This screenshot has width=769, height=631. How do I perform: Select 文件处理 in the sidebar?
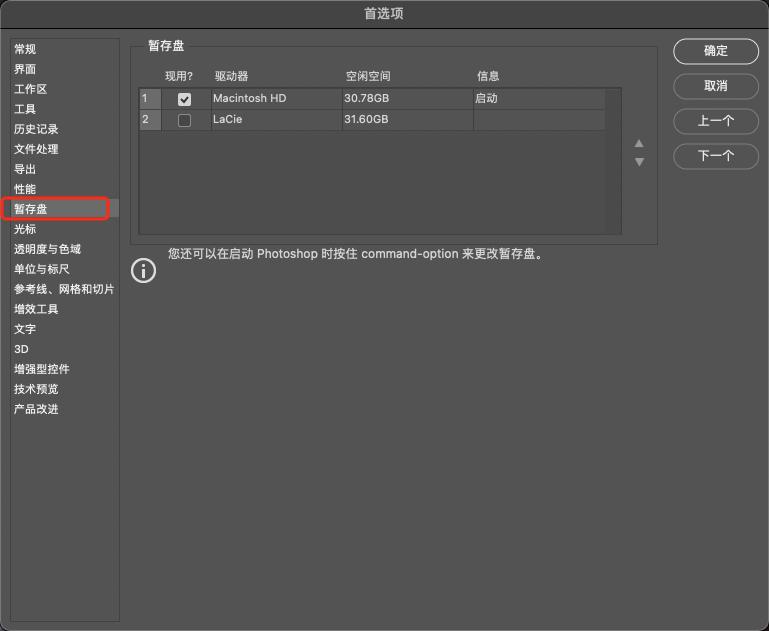tap(36, 149)
